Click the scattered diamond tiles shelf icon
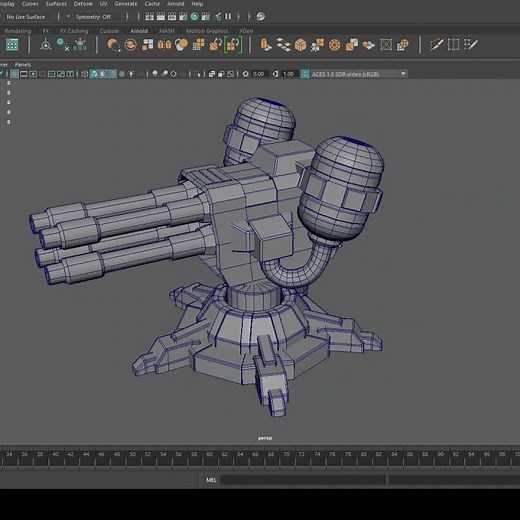The image size is (520, 520). click(x=283, y=44)
